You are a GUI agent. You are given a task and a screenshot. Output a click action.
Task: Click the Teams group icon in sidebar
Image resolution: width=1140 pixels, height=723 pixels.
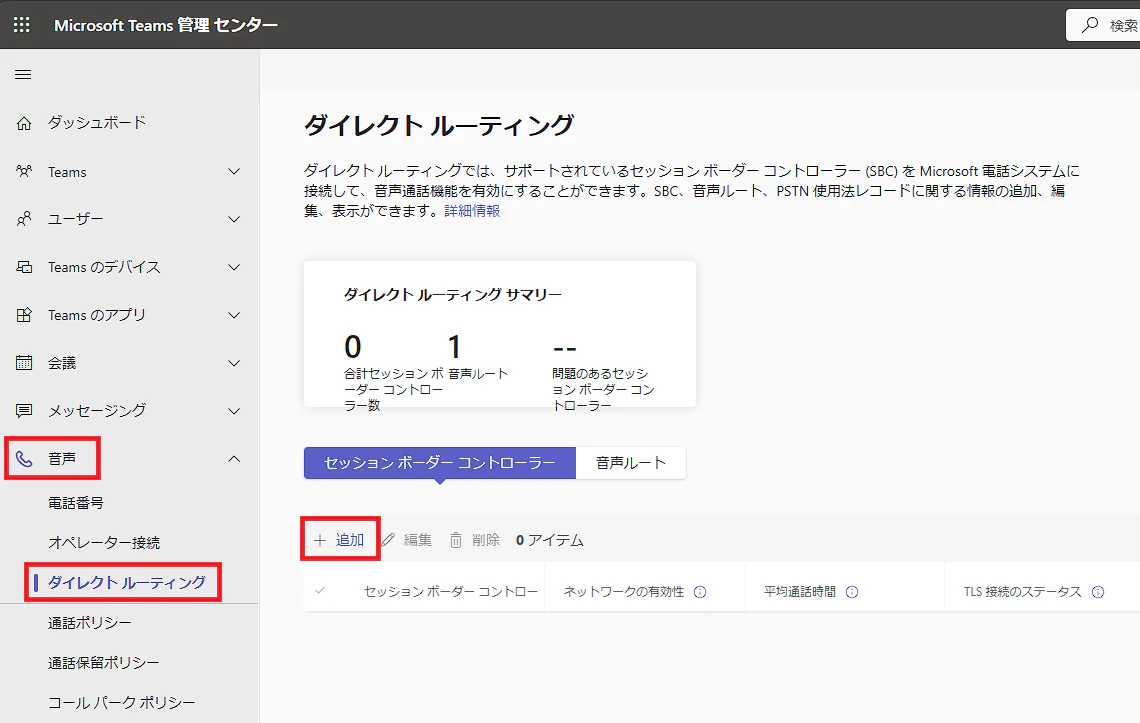(24, 172)
